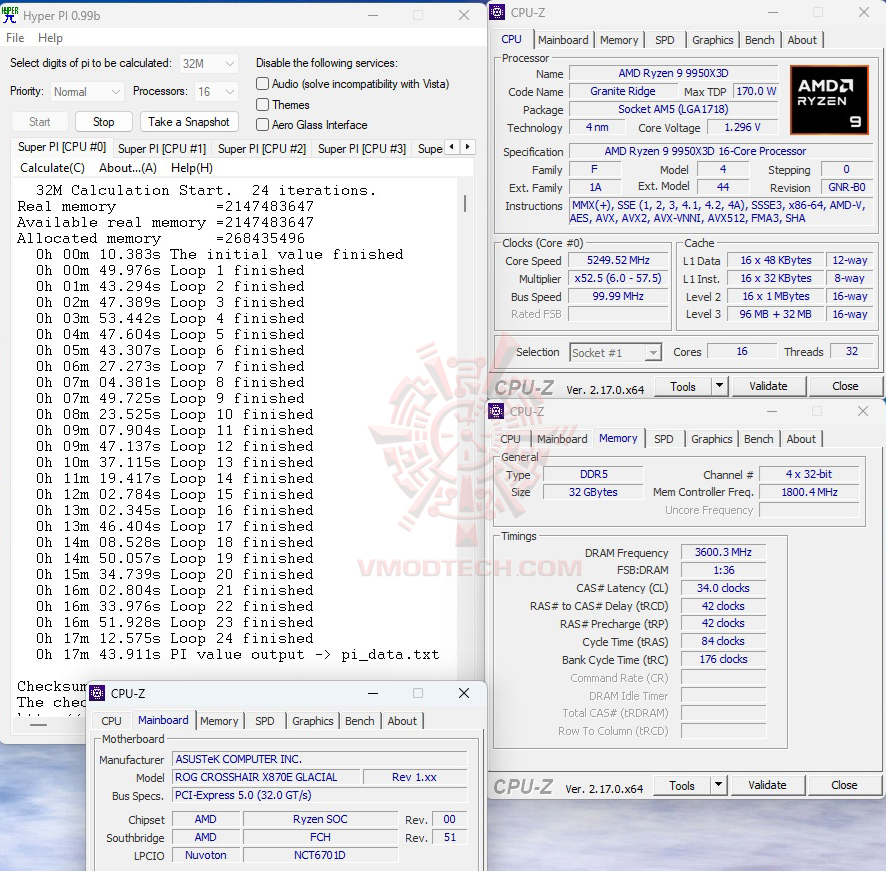Click the disabled Start button
Image resolution: width=886 pixels, height=871 pixels.
tap(40, 122)
